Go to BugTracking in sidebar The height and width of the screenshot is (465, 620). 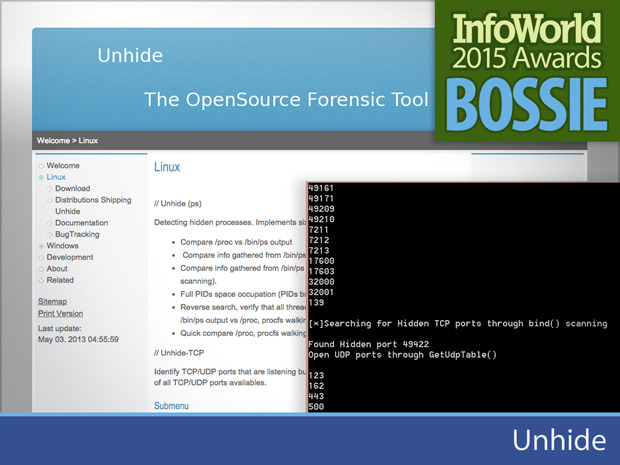pyautogui.click(x=77, y=234)
